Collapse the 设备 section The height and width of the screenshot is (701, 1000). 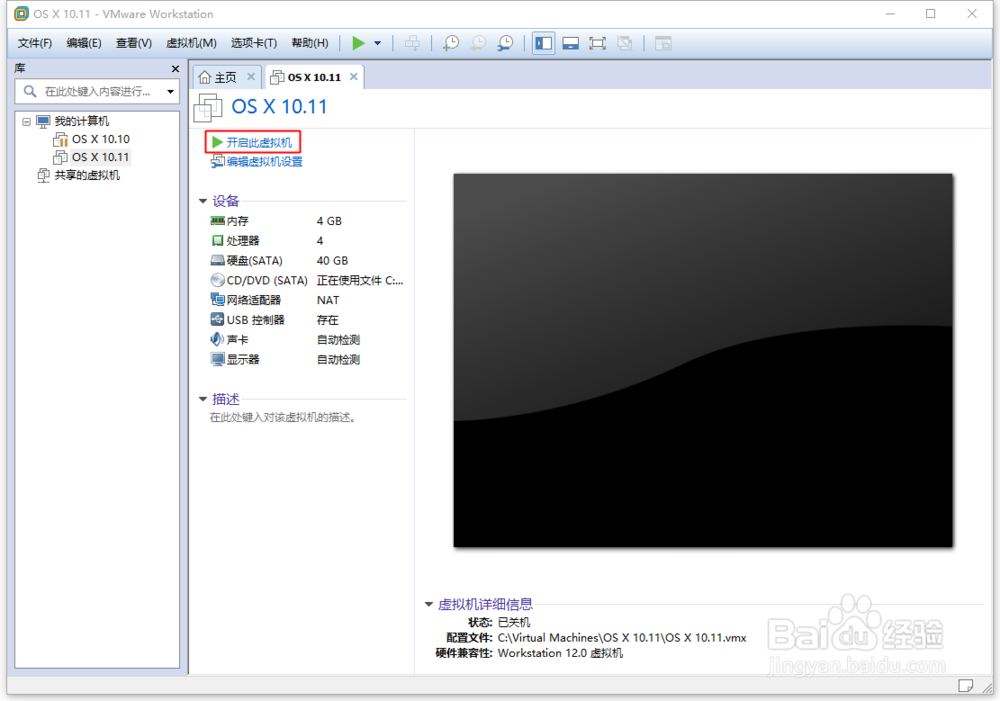point(203,201)
